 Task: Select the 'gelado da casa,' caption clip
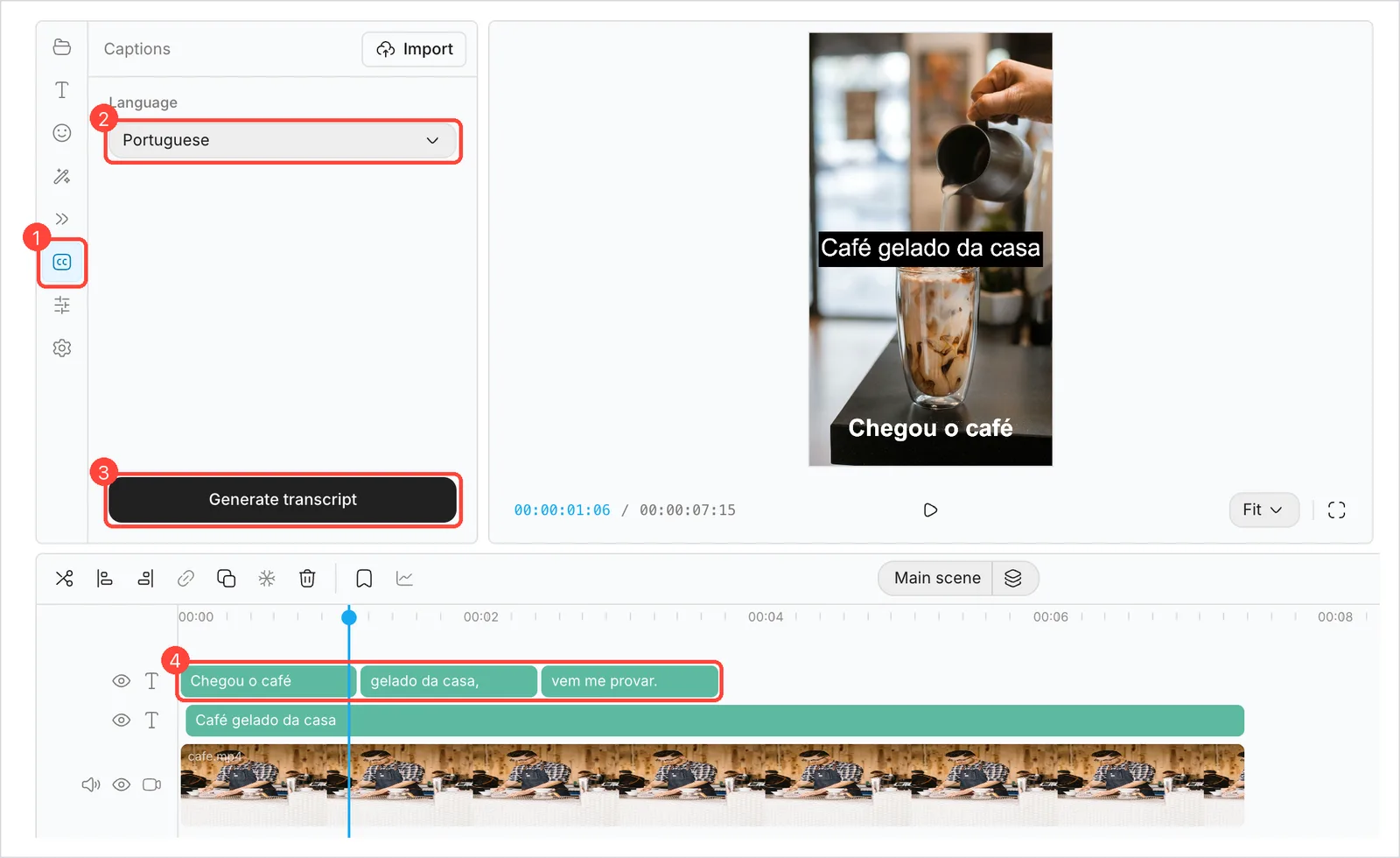tap(449, 681)
